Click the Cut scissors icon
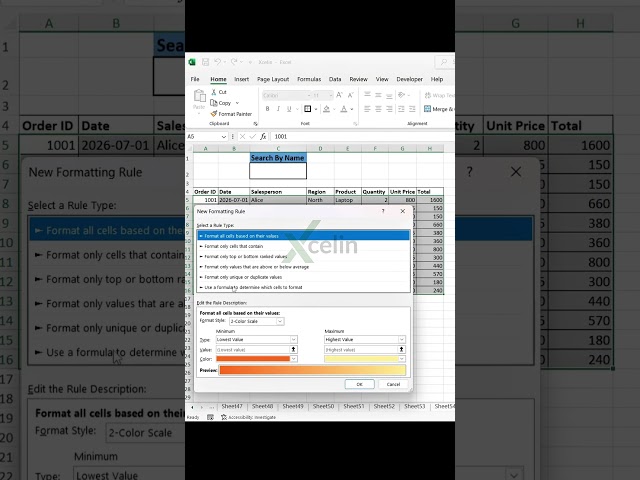The image size is (640, 480). pos(213,92)
